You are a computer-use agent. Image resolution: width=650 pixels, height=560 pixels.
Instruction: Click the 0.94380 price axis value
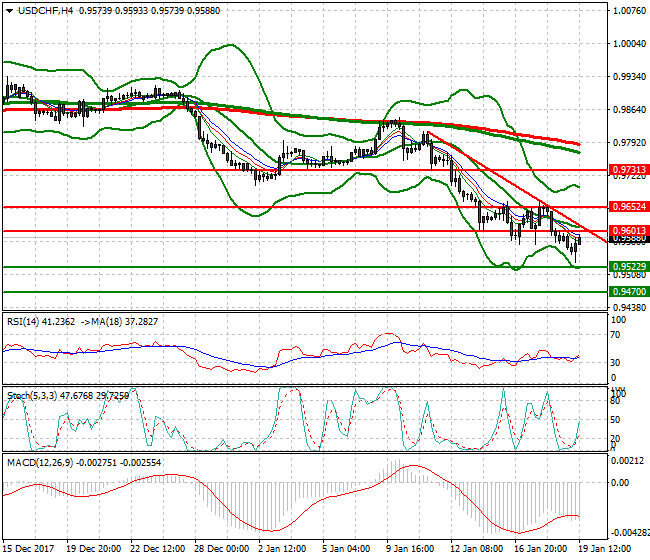click(629, 307)
